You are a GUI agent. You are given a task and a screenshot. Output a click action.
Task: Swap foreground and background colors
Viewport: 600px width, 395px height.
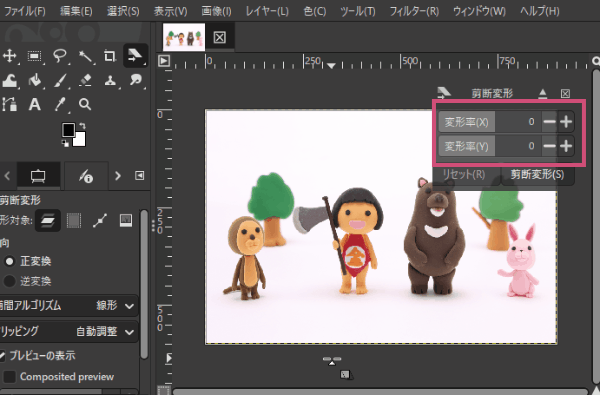point(83,125)
